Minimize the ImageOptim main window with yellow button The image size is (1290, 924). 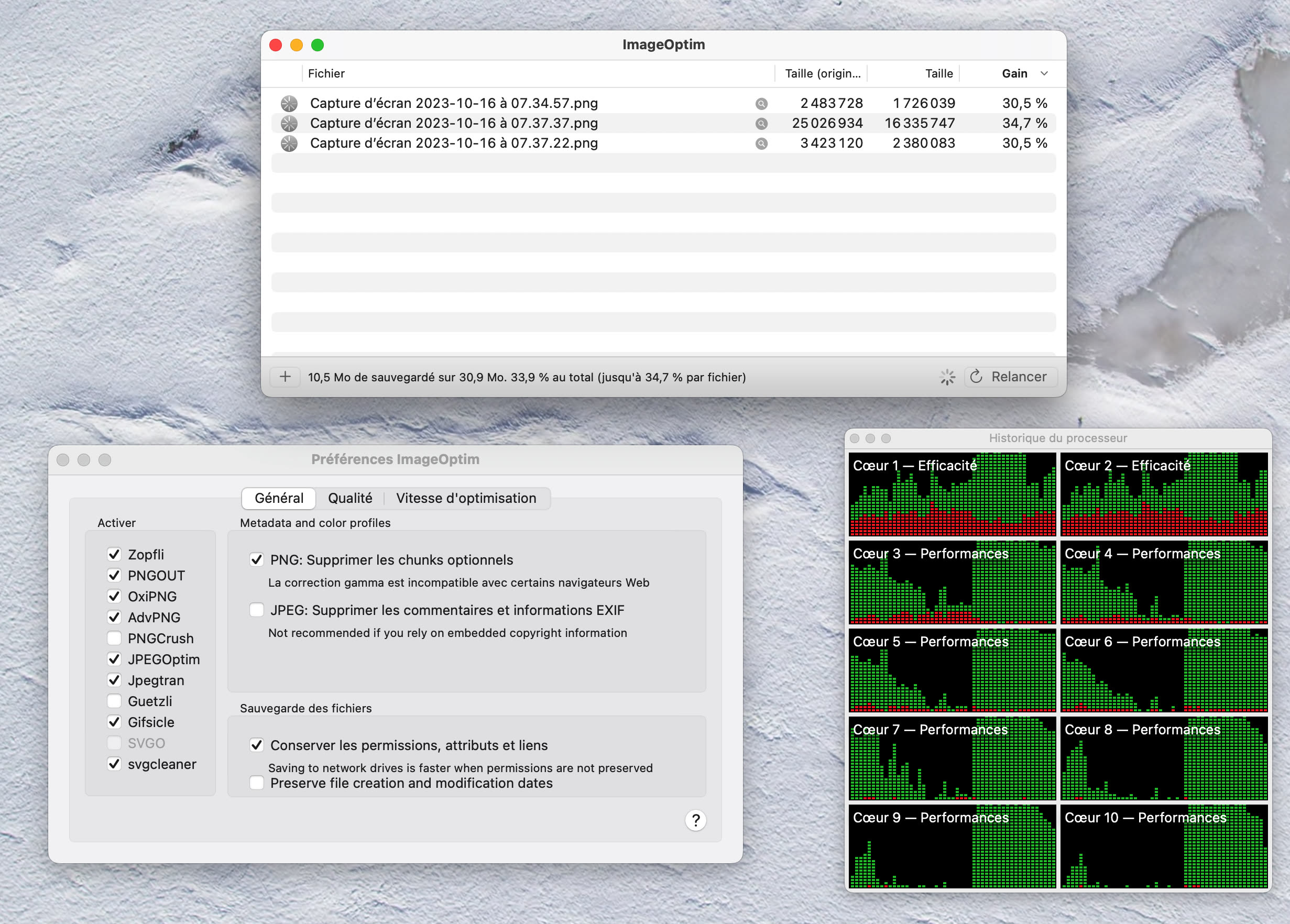[297, 45]
